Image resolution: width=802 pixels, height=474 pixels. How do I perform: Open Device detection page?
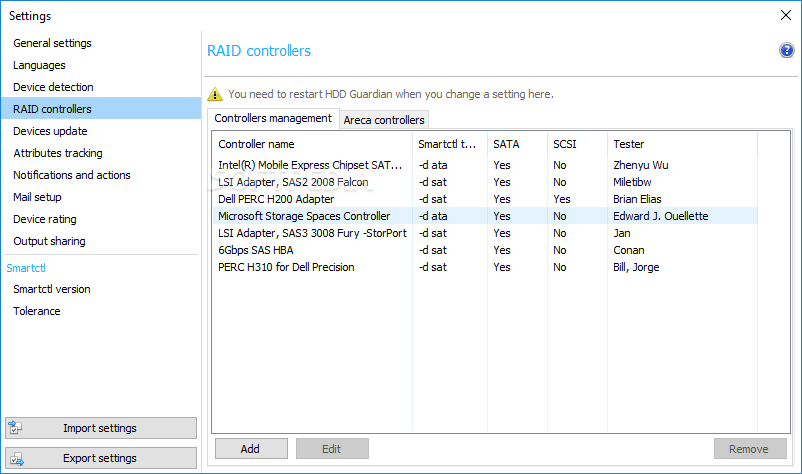tap(53, 87)
